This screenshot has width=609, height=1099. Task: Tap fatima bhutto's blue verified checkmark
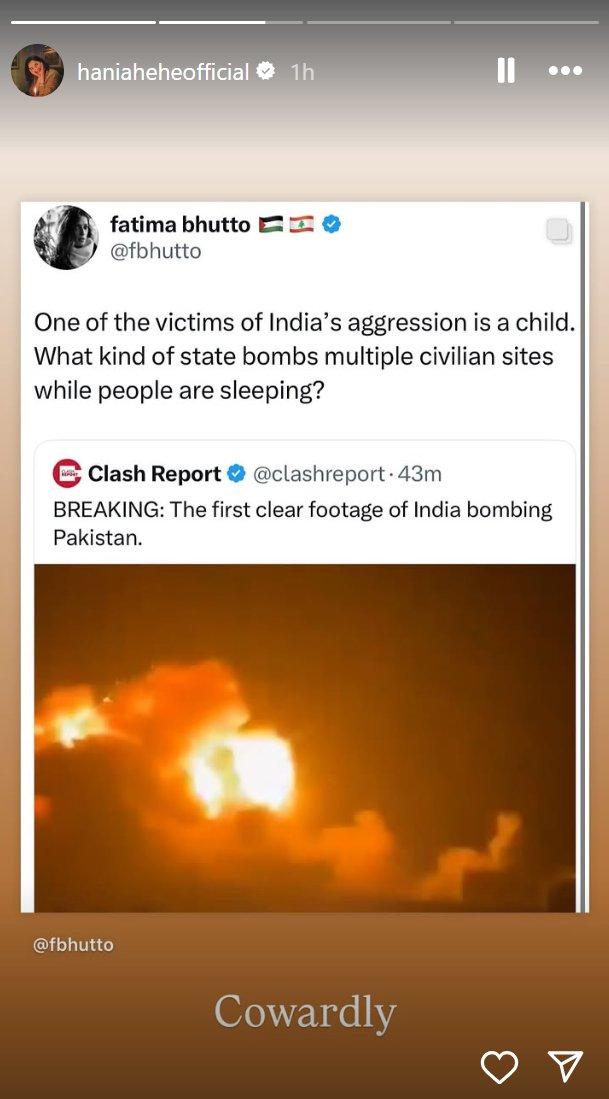[x=331, y=224]
